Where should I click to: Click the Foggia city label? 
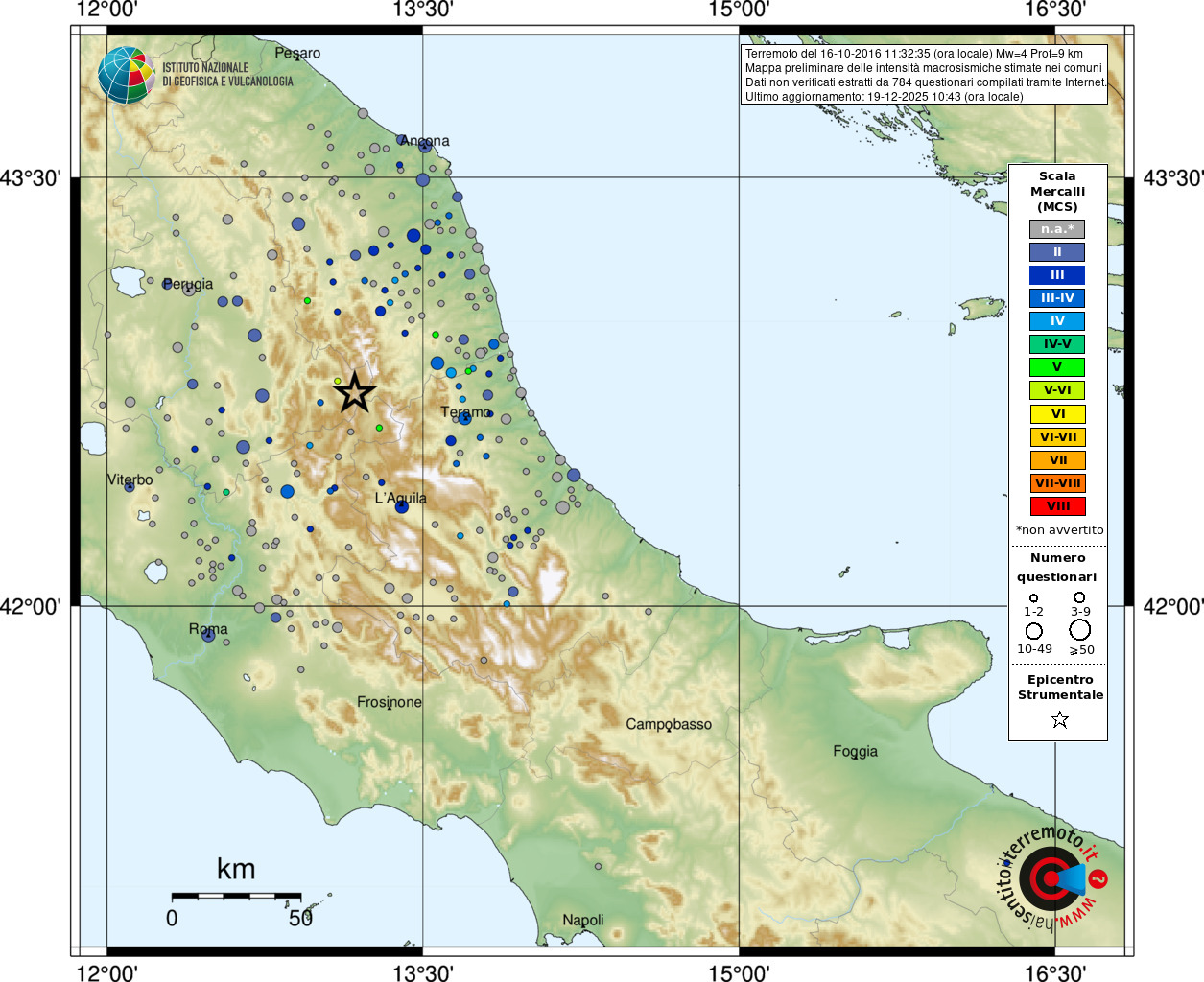click(x=856, y=751)
